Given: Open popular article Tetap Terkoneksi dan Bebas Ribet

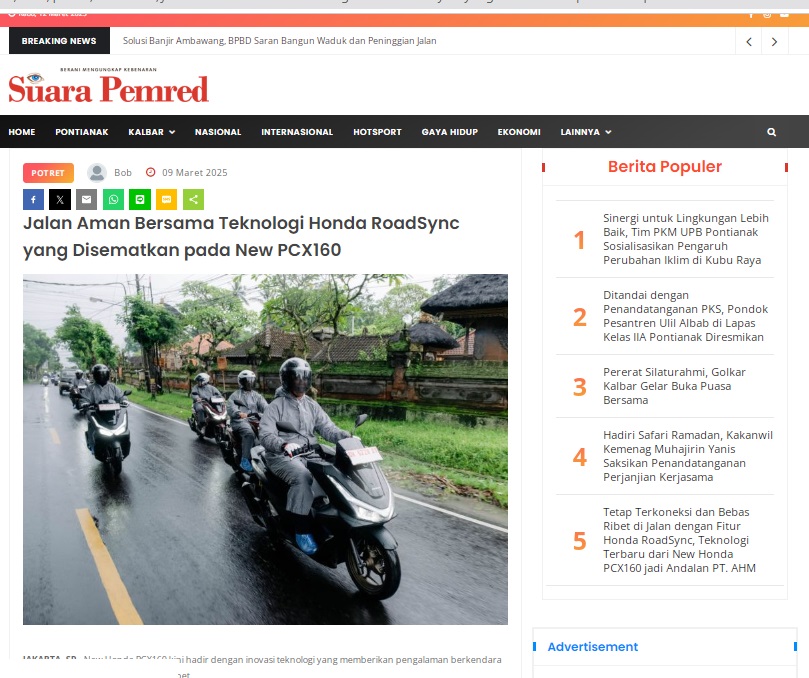Looking at the screenshot, I should pyautogui.click(x=679, y=540).
